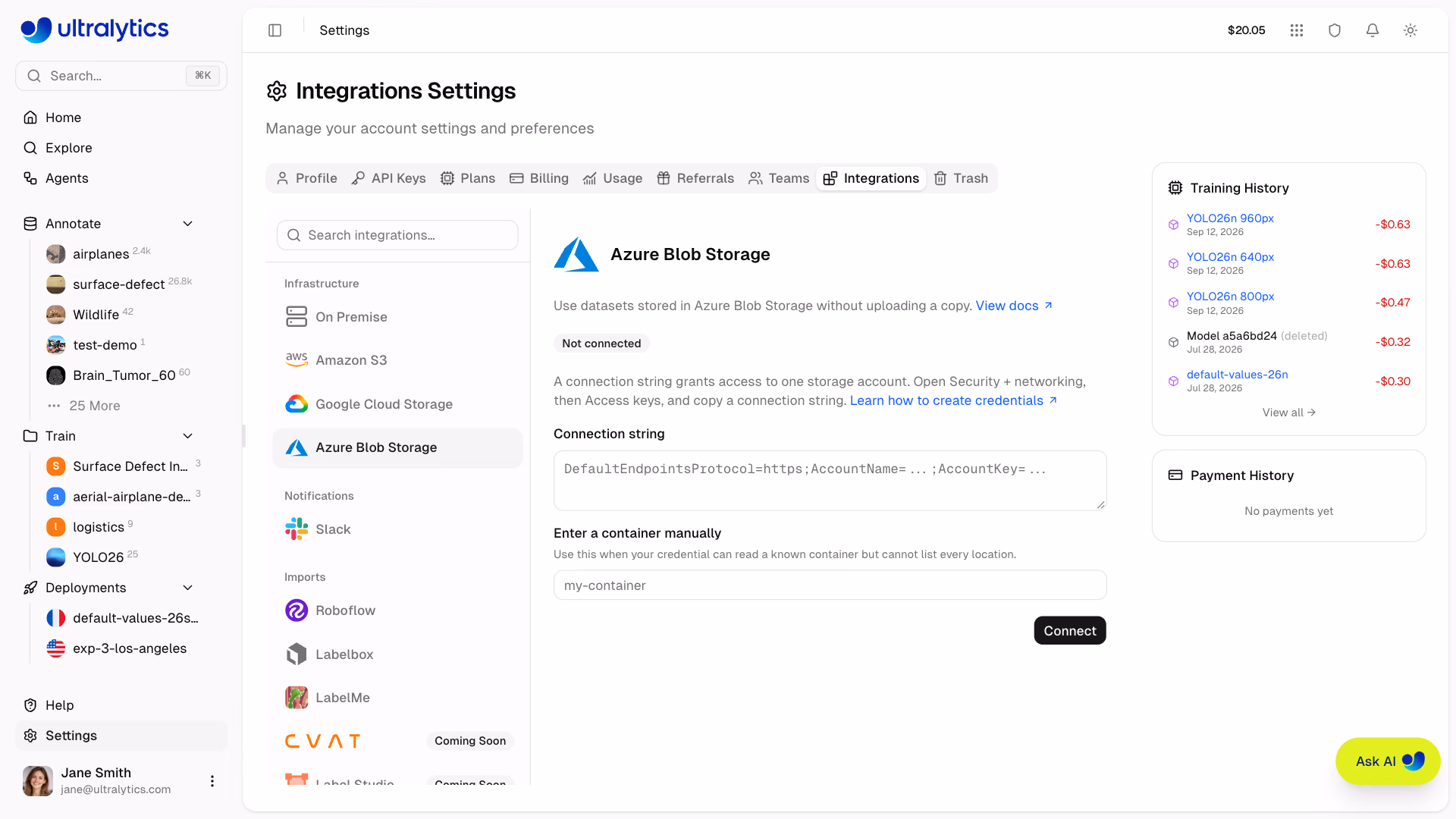The width and height of the screenshot is (1456, 819).
Task: Switch to Usage tab
Action: coord(613,178)
